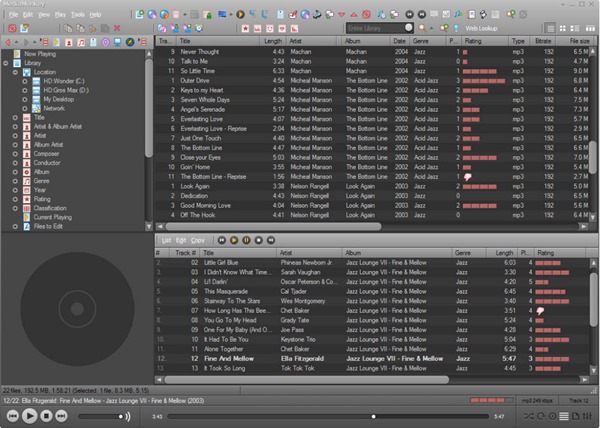Click the horizontal scrollbar under the library tracklist
This screenshot has height=428, width=600.
[x=273, y=226]
